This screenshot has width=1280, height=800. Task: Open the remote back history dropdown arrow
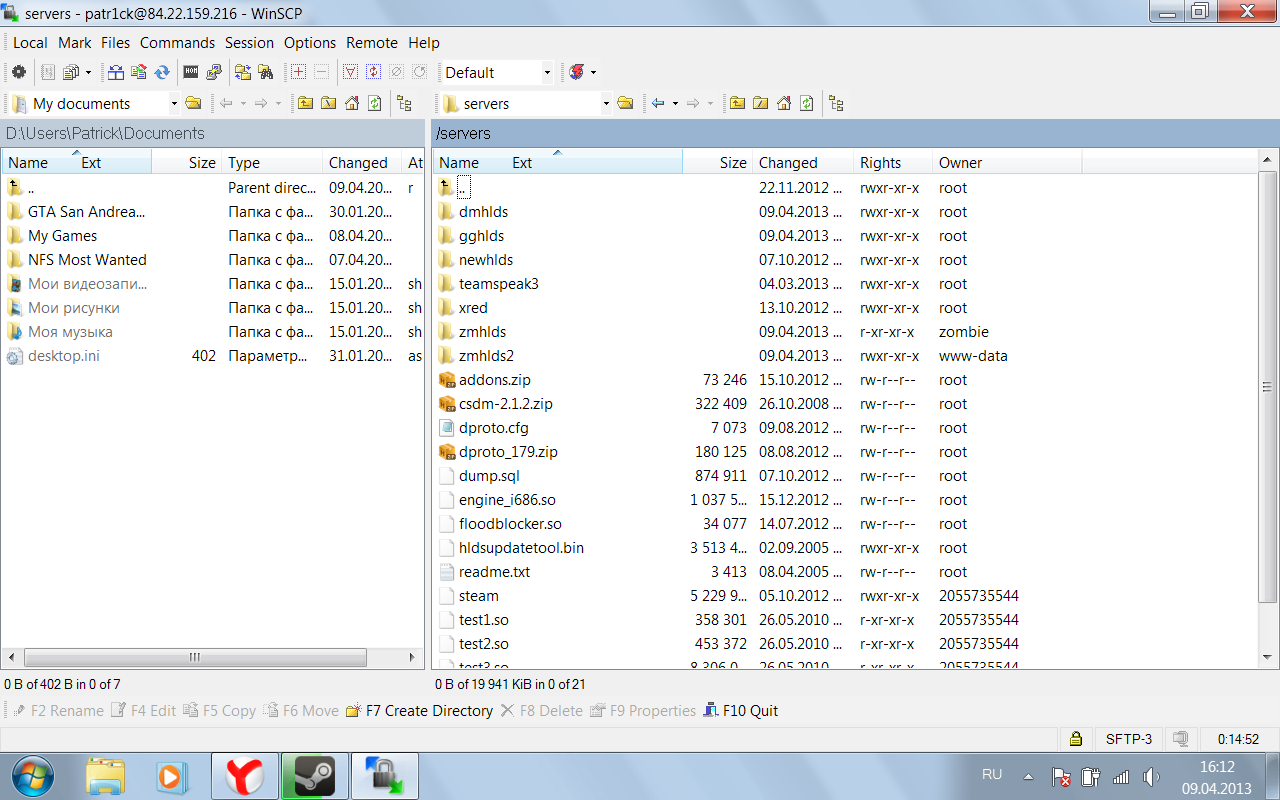tap(675, 103)
